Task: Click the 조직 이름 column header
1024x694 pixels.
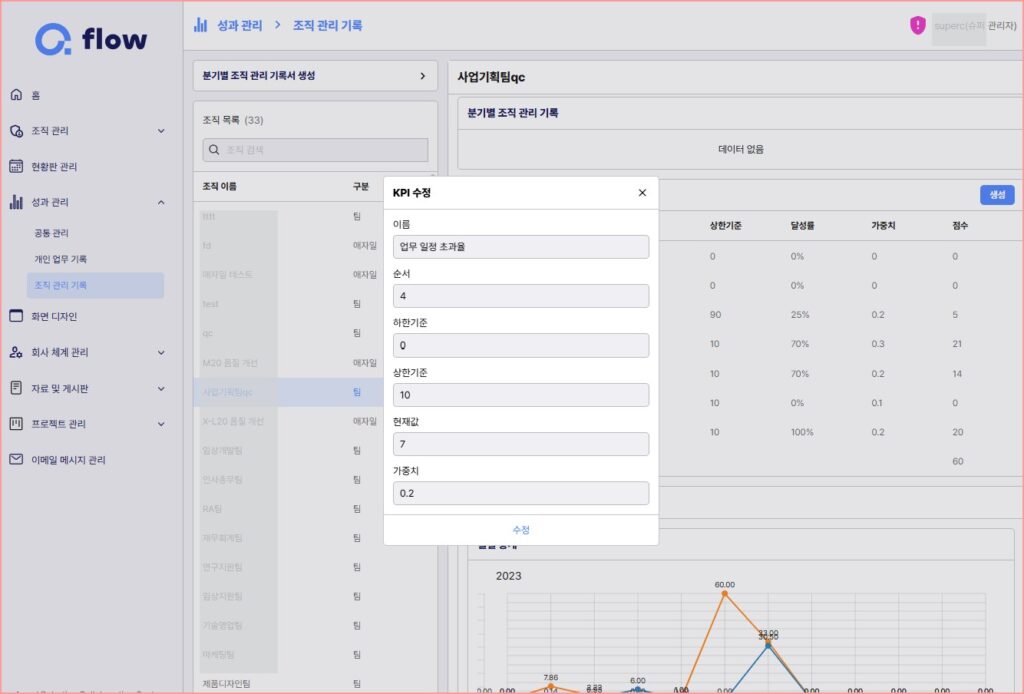Action: [x=219, y=187]
